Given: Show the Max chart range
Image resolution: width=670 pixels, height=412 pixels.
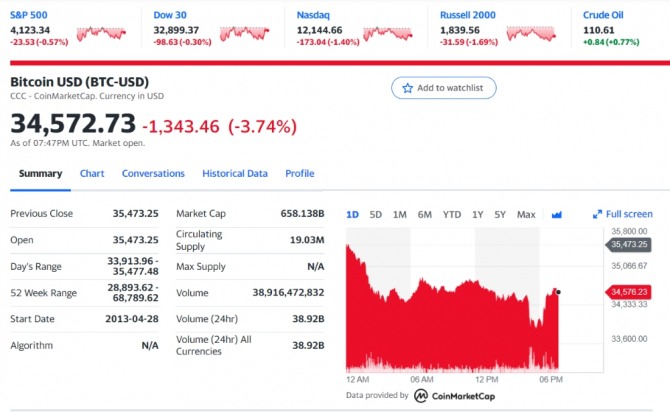Looking at the screenshot, I should [x=526, y=214].
